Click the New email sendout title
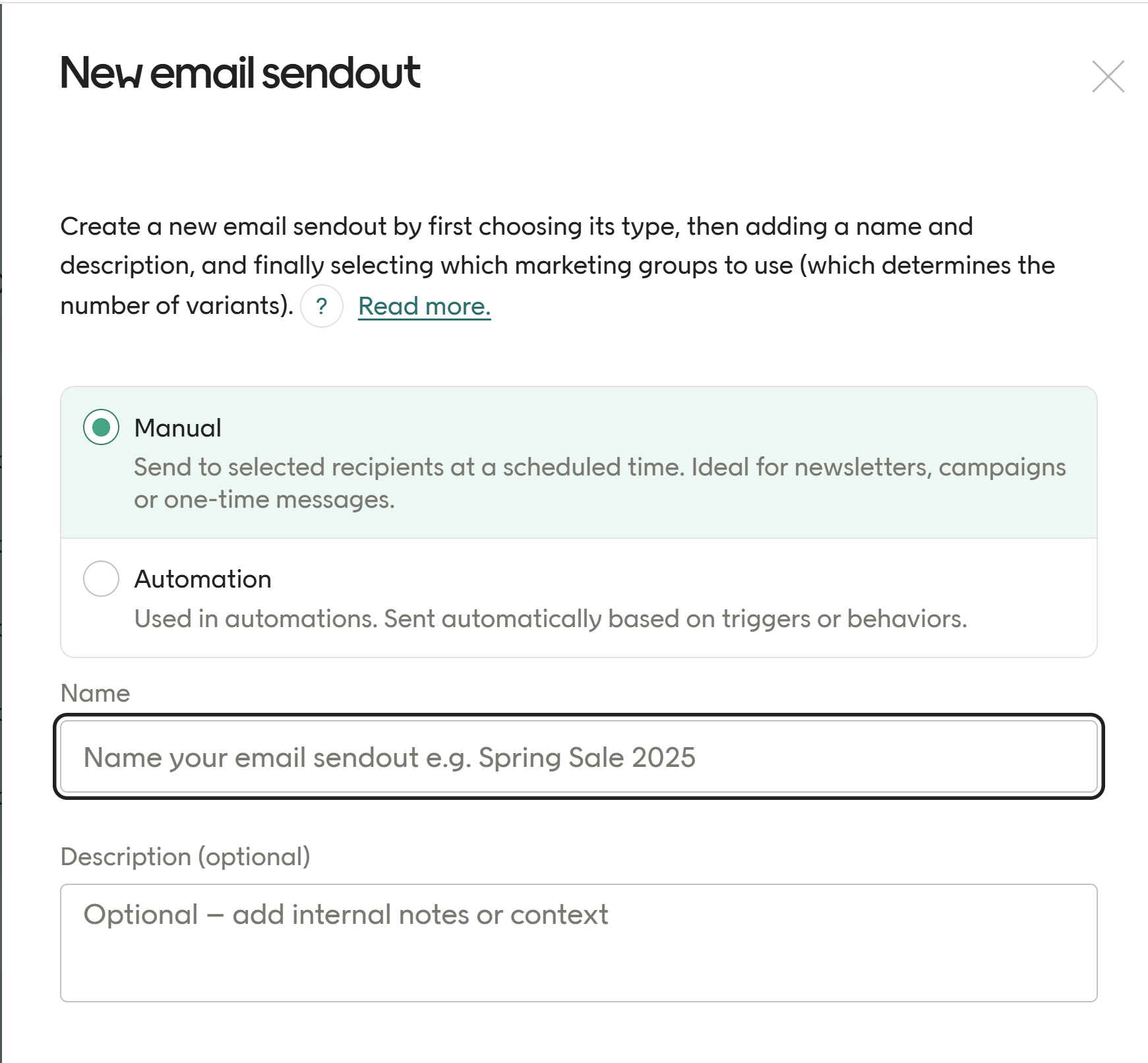 tap(240, 73)
